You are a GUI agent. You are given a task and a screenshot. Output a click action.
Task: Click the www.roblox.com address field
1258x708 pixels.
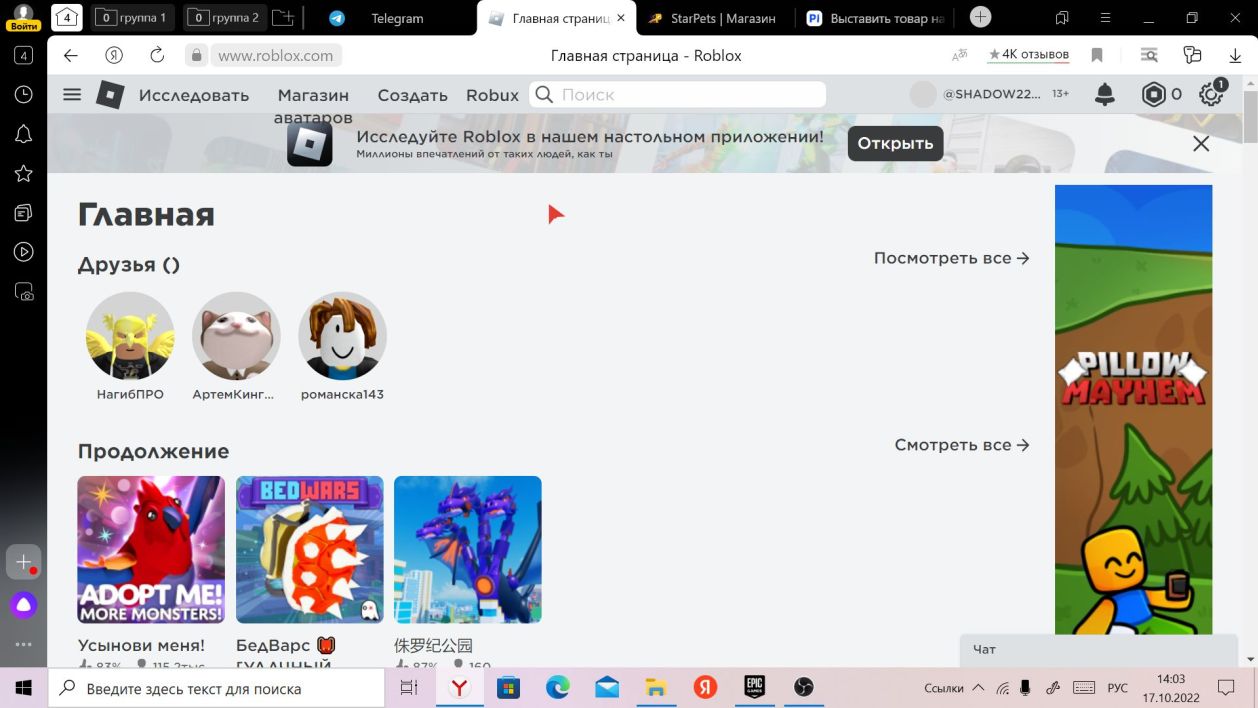tap(275, 56)
